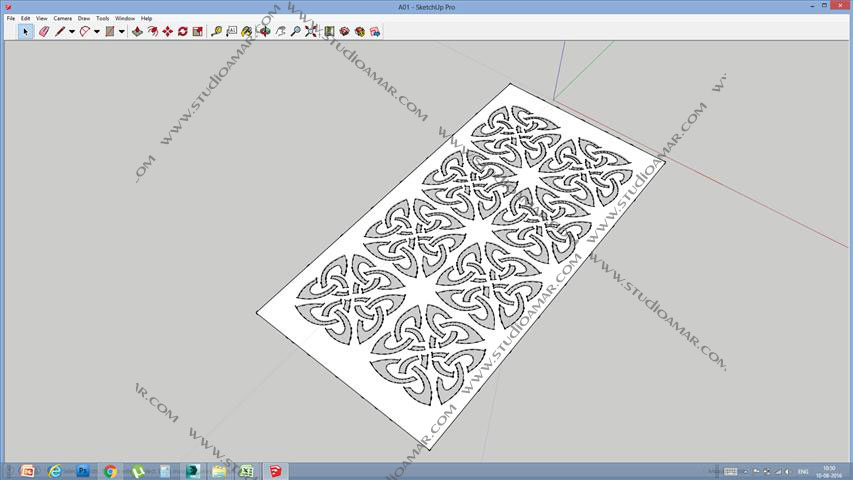Open Internet Explorer from the taskbar
Viewport: 853px width, 480px height.
point(55,471)
